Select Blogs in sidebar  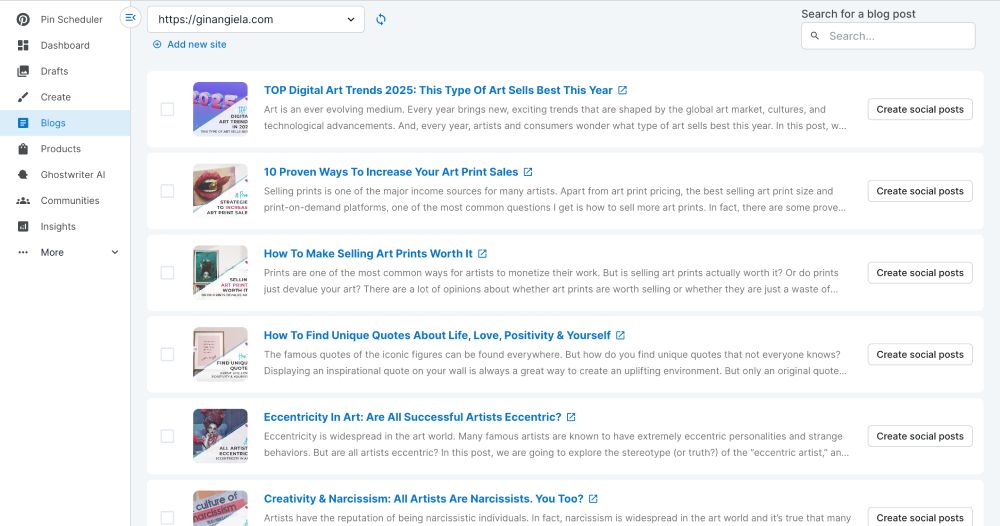pyautogui.click(x=65, y=123)
